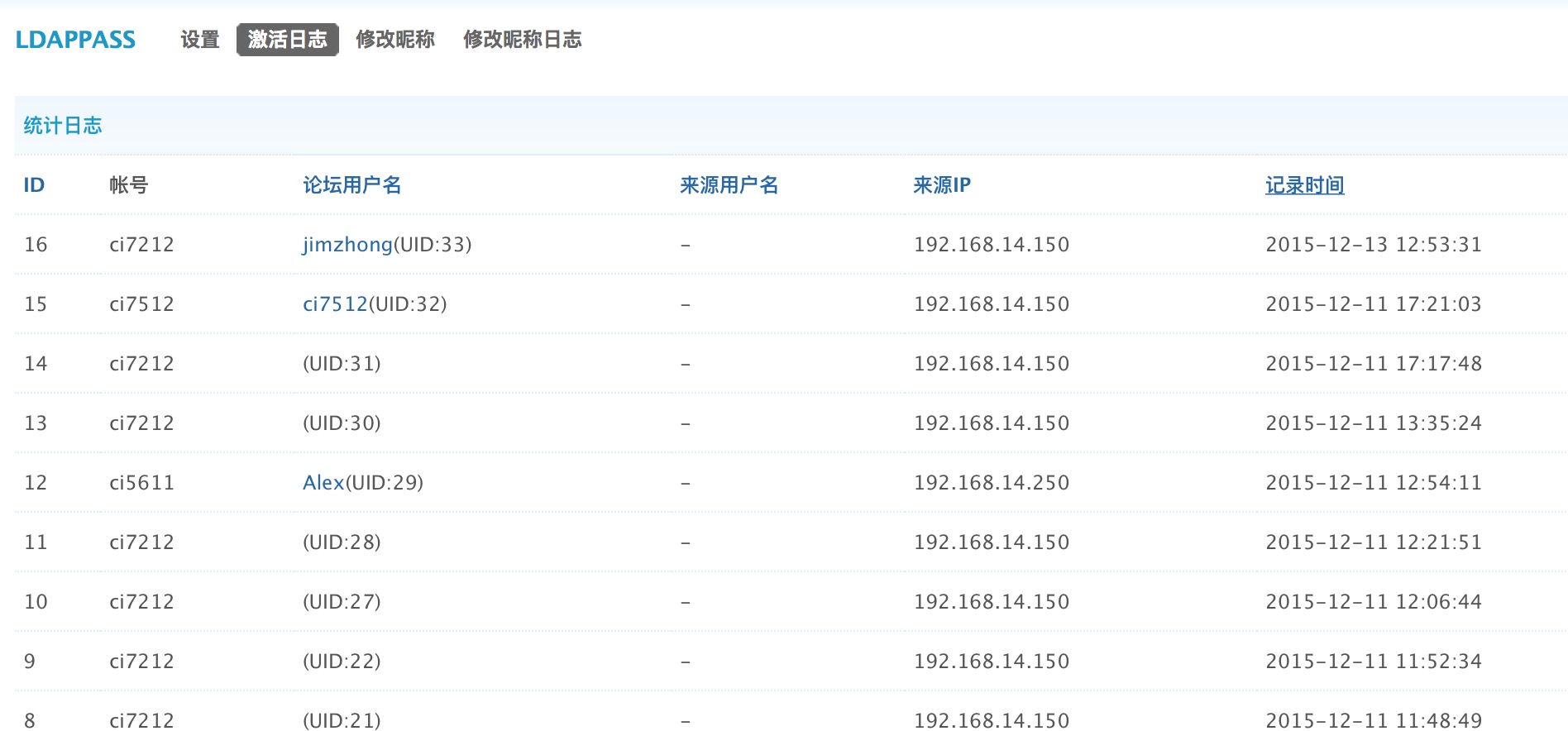Click IP 192.168.14.250 cell
The height and width of the screenshot is (731, 1568).
click(992, 483)
